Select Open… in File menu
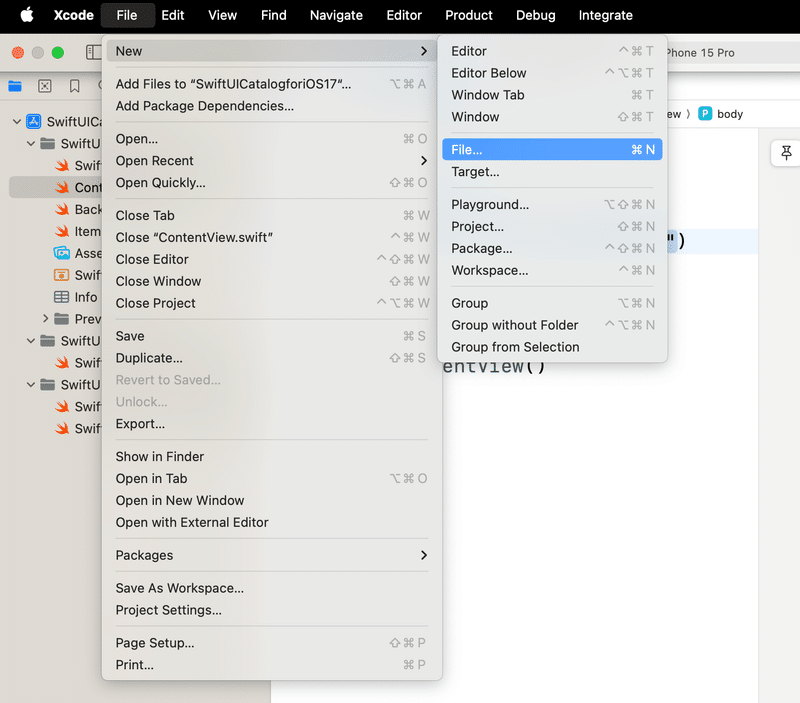The image size is (800, 703). (x=272, y=139)
